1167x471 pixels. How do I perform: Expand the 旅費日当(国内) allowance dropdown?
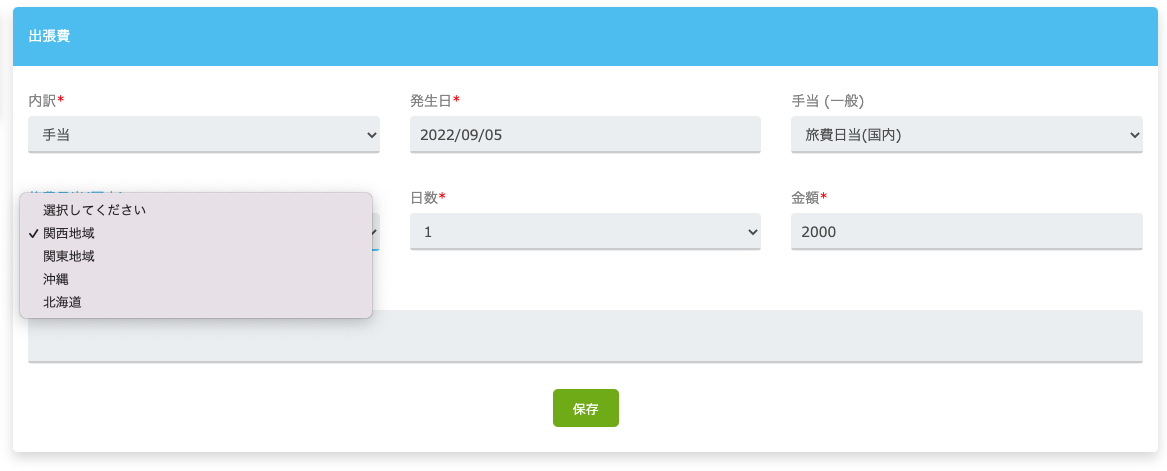click(966, 135)
